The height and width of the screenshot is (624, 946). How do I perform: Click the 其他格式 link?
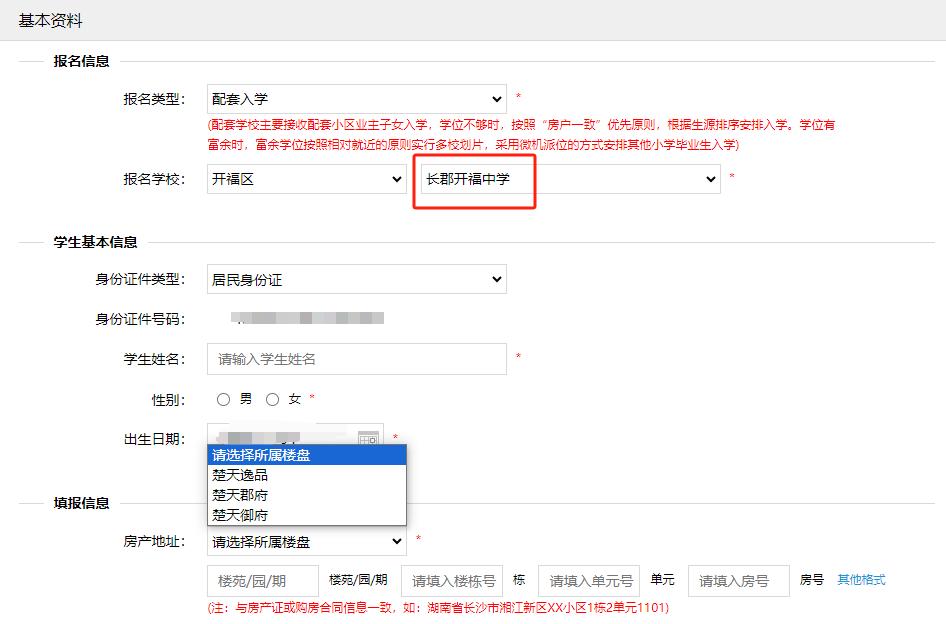[x=861, y=580]
